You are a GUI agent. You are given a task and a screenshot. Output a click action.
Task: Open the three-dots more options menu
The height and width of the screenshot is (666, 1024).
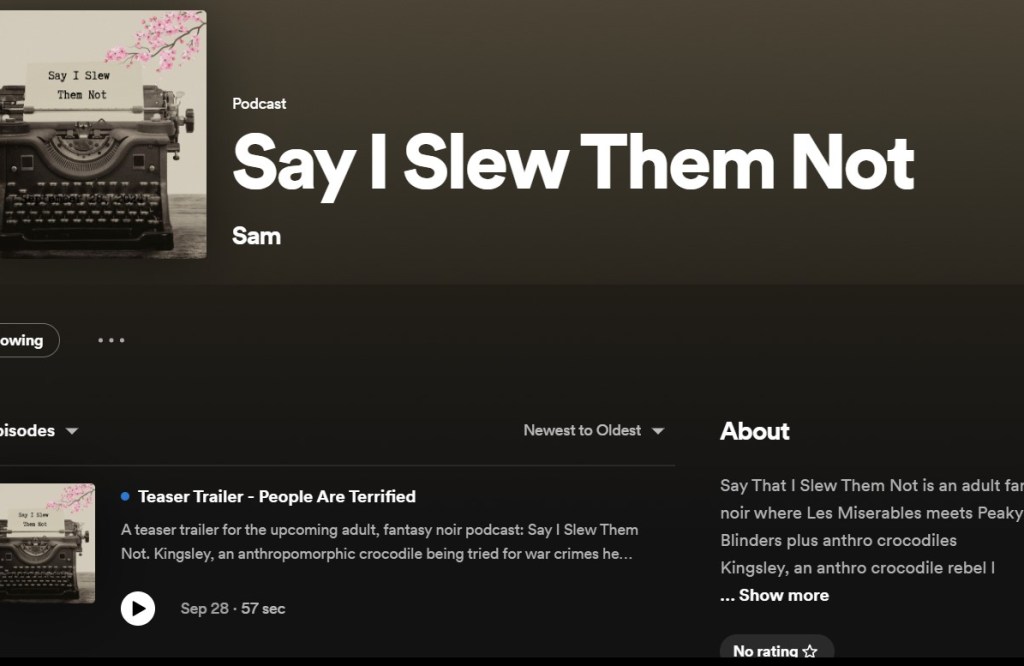pyautogui.click(x=111, y=340)
